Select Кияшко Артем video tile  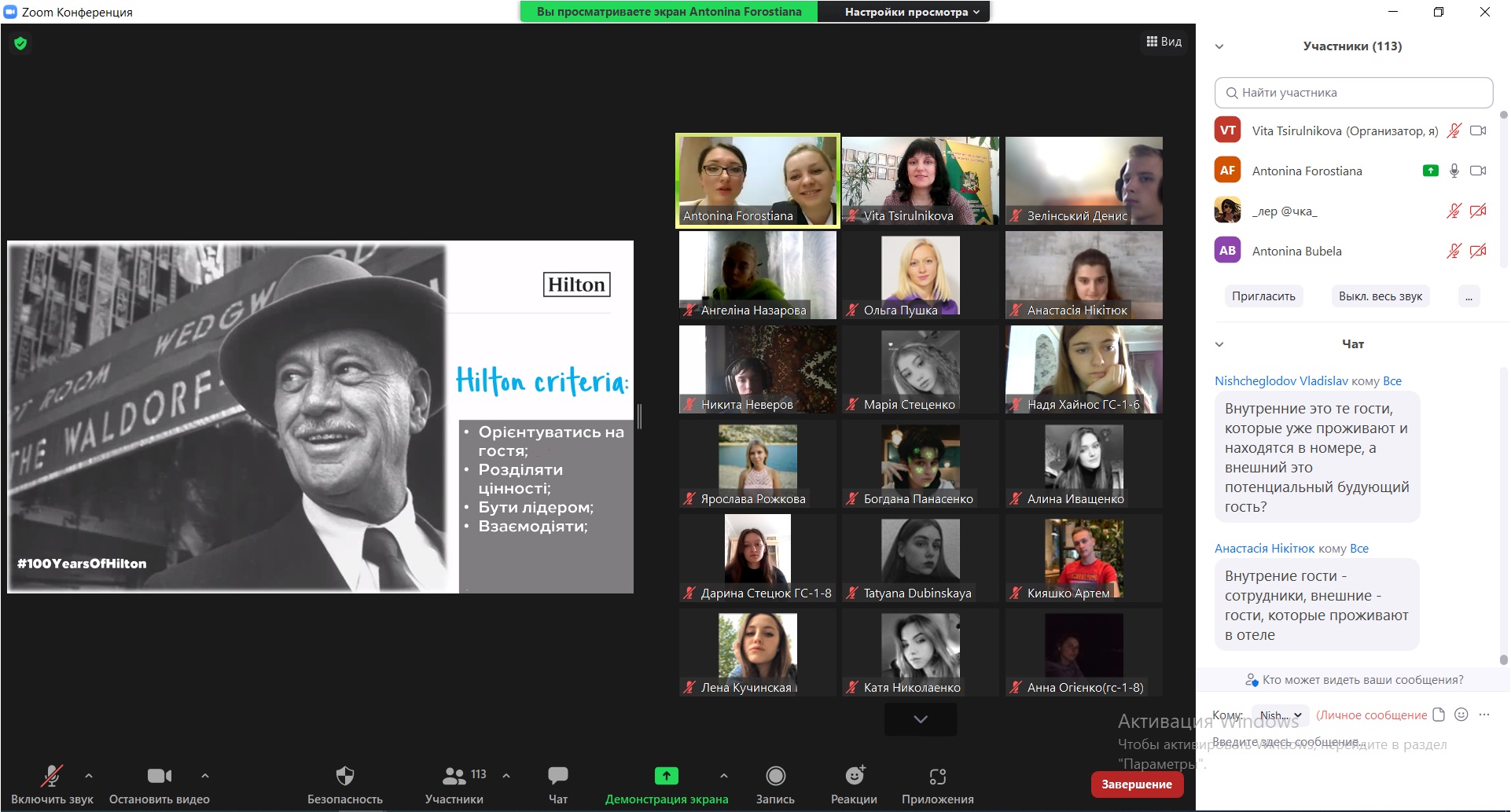click(x=1084, y=558)
